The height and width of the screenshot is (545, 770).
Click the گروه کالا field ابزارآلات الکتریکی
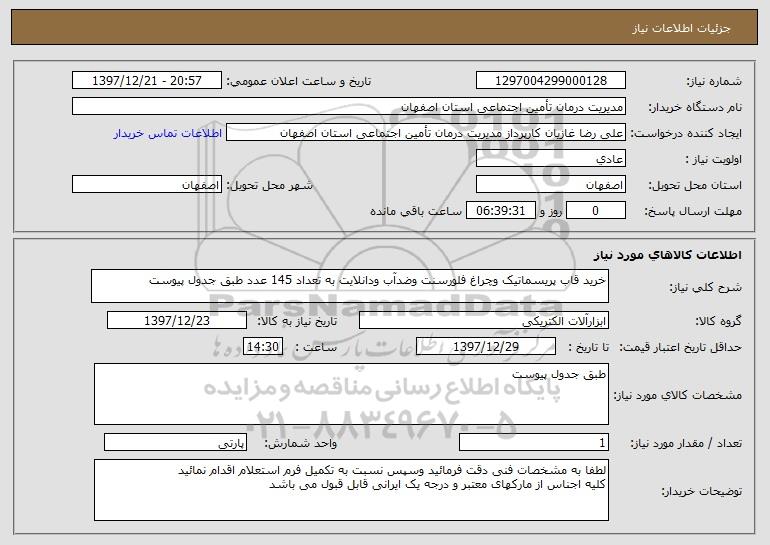click(x=484, y=321)
